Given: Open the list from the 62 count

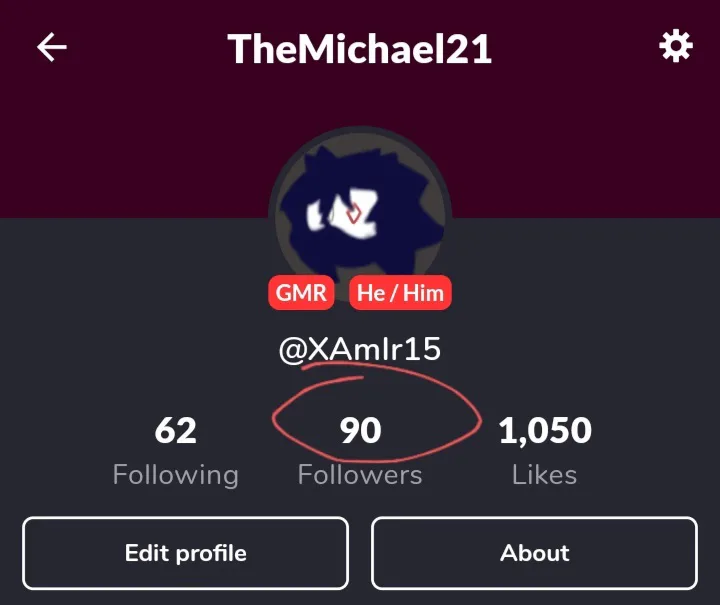Looking at the screenshot, I should coord(175,431).
